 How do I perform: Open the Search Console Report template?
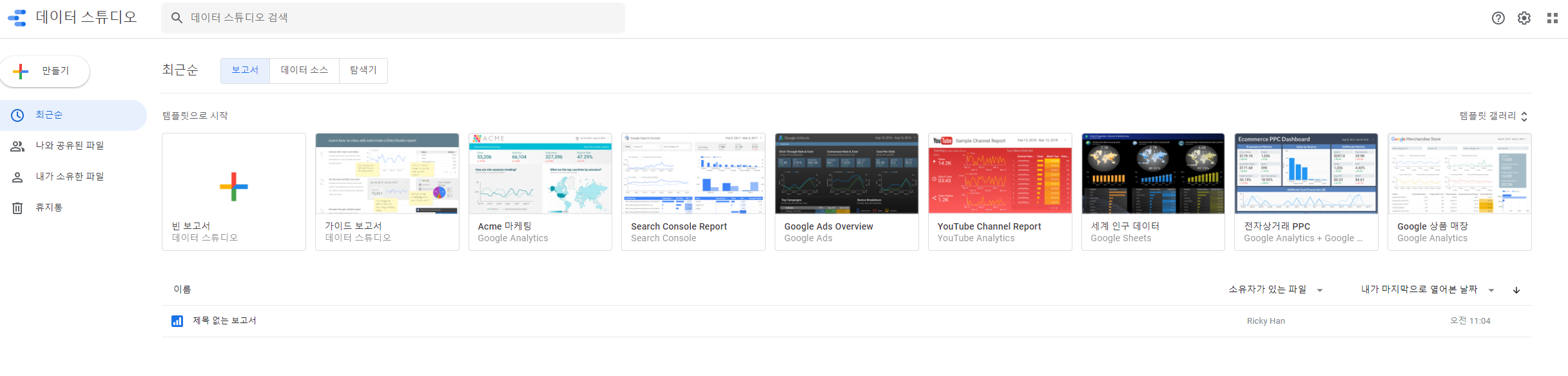click(x=693, y=192)
